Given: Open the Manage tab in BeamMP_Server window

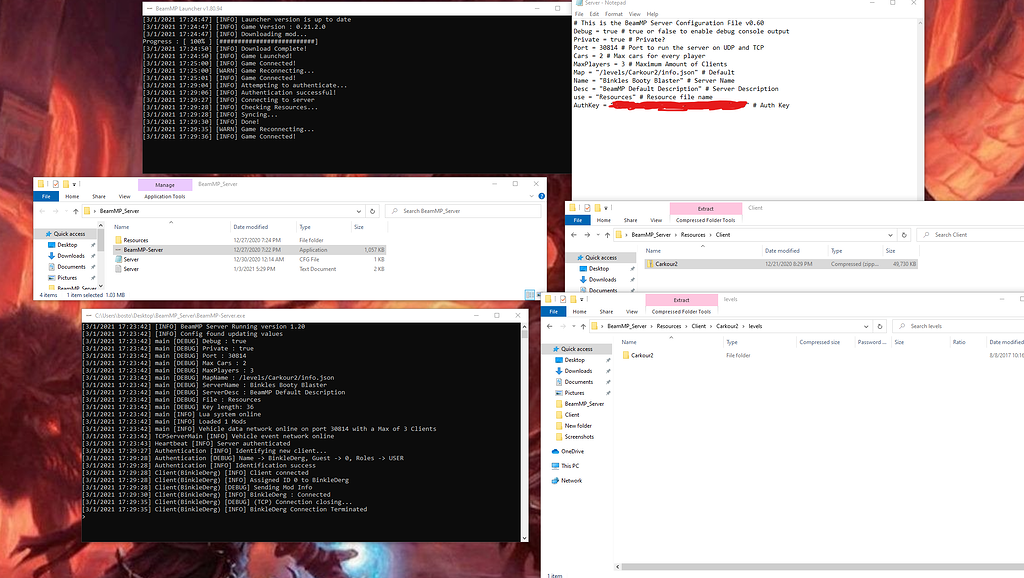Looking at the screenshot, I should [x=164, y=185].
